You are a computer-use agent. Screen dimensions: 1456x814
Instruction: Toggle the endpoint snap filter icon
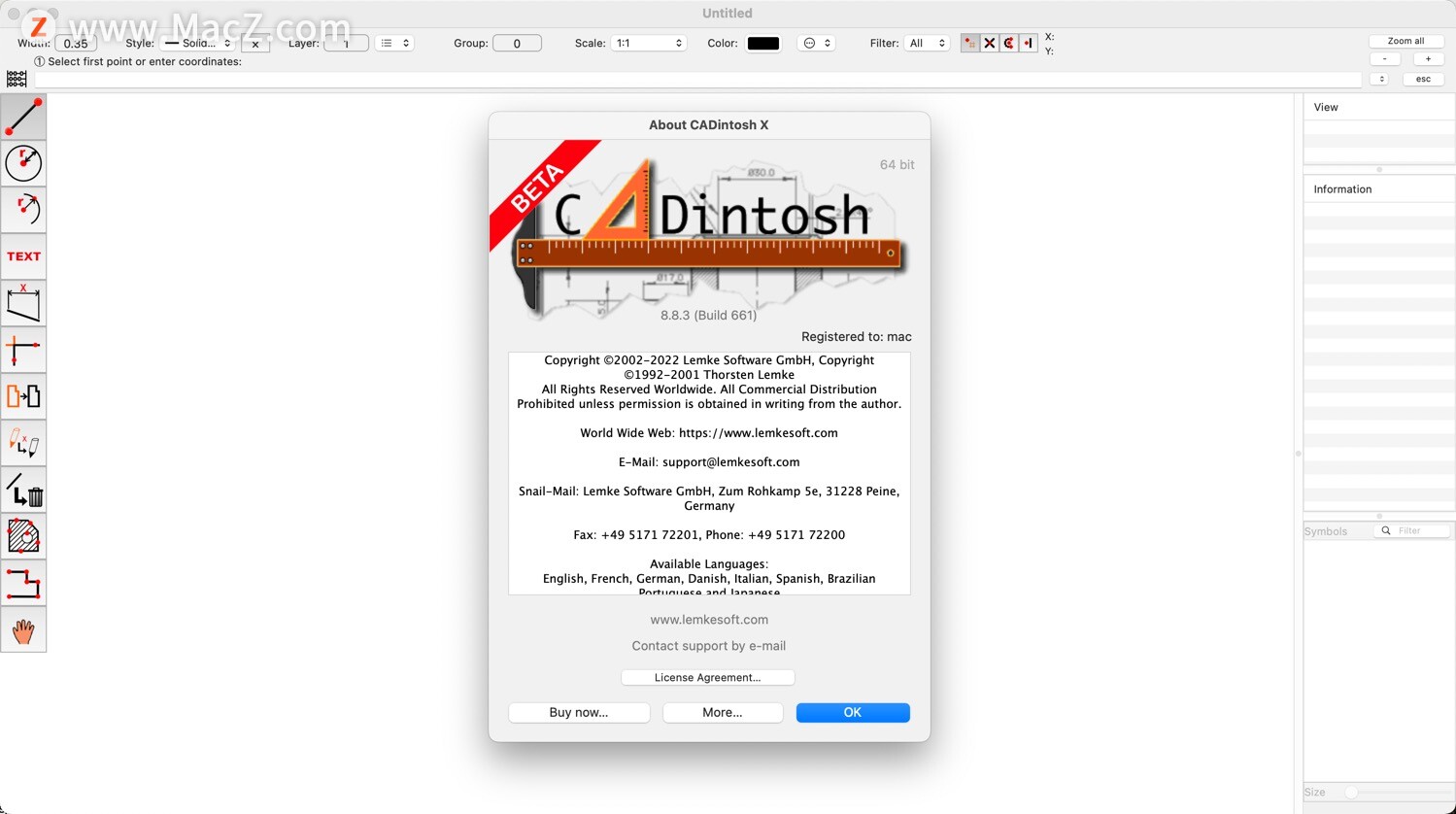click(969, 43)
